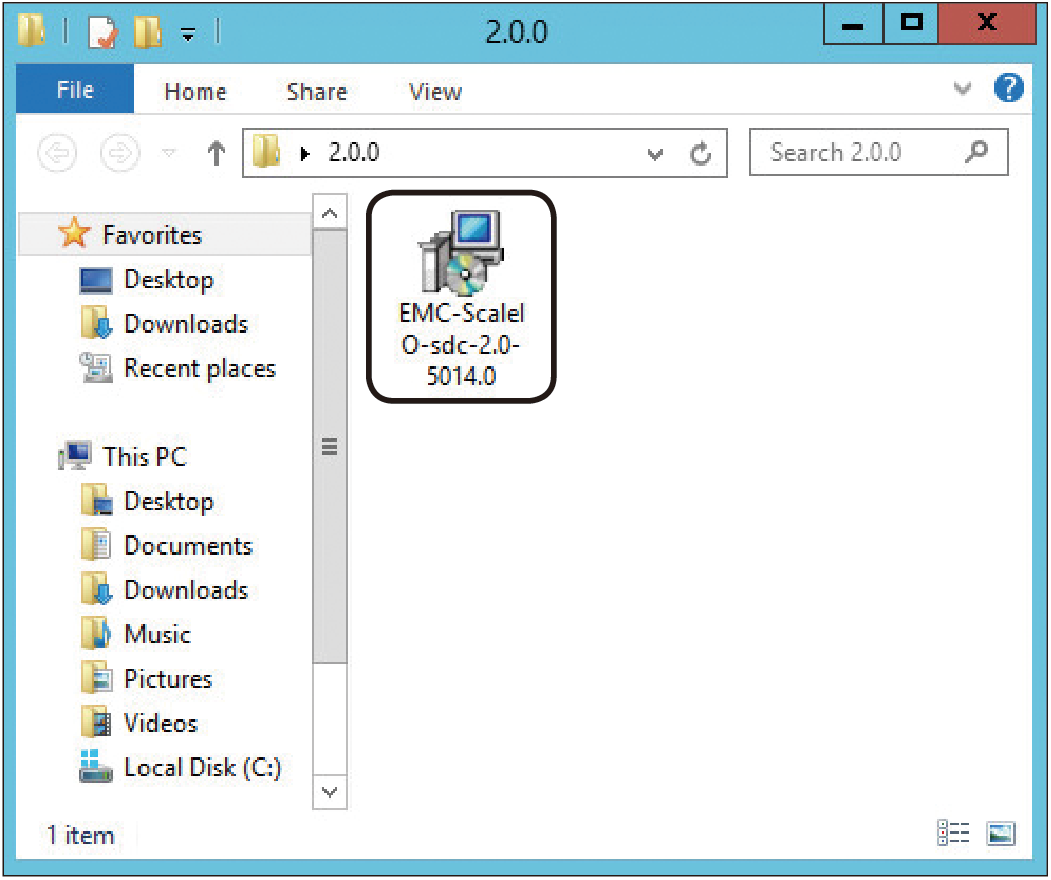This screenshot has width=1051, height=880.
Task: Click the Documents folder icon
Action: pos(96,545)
